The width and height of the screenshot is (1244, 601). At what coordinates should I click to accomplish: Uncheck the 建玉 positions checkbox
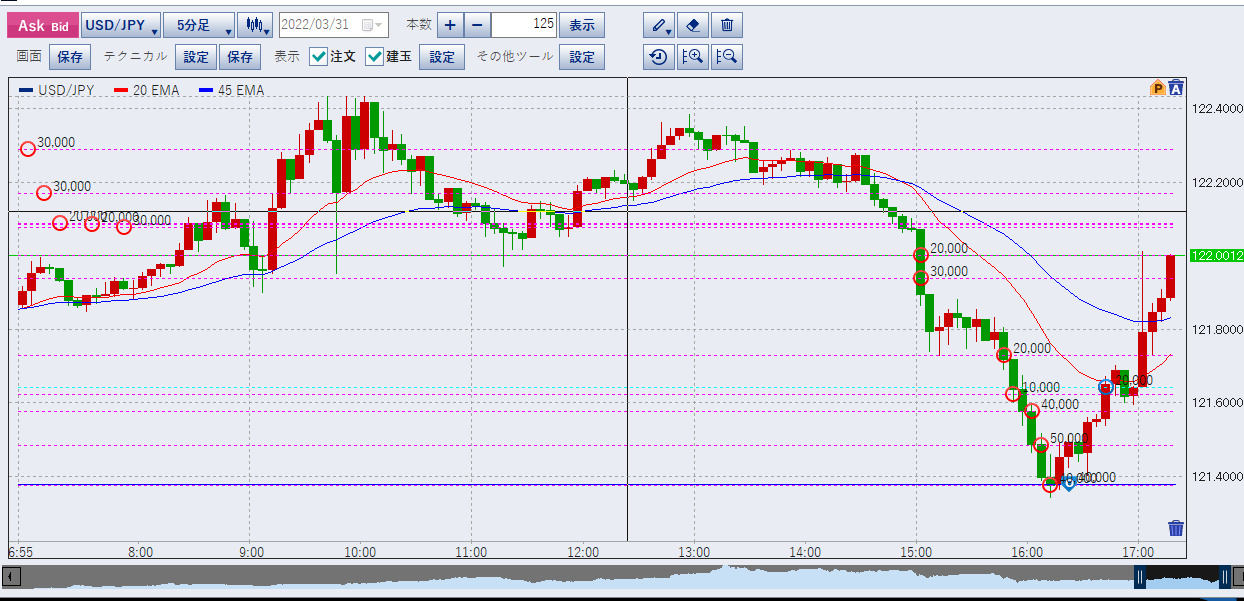(x=375, y=57)
